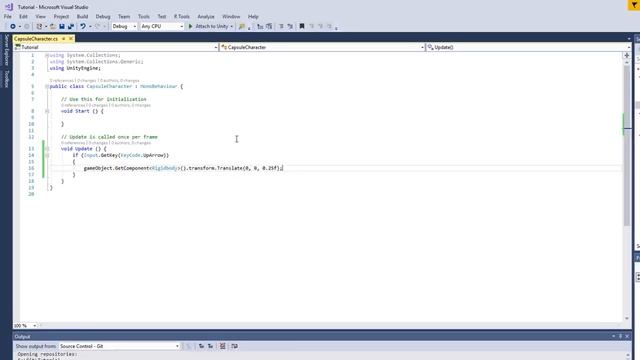Open the Project menu
640x360 pixels.
(61, 17)
